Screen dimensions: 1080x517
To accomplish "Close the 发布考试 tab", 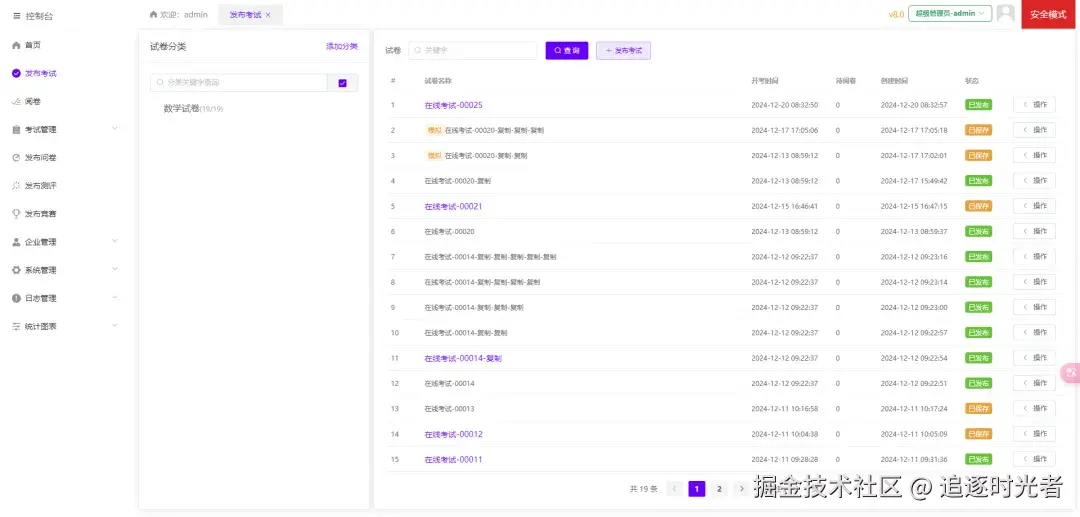I will 268,14.
